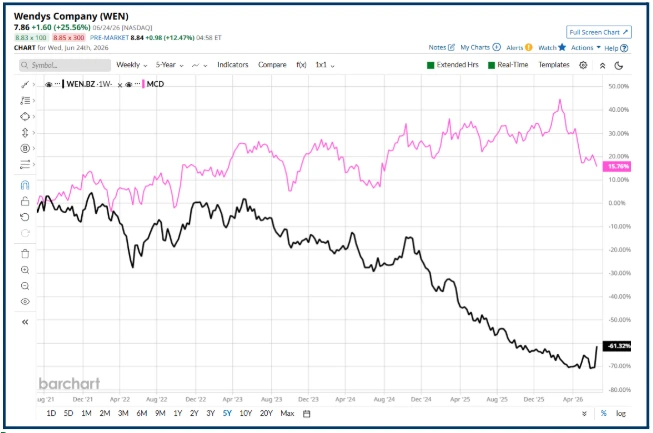Toggle the log scale
653x433 pixels.
[x=621, y=413]
